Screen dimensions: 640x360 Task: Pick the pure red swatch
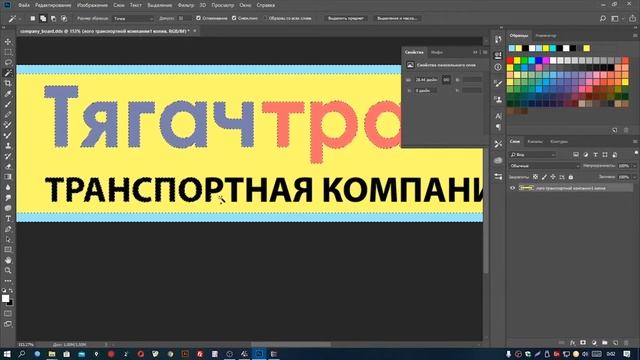pyautogui.click(x=510, y=60)
